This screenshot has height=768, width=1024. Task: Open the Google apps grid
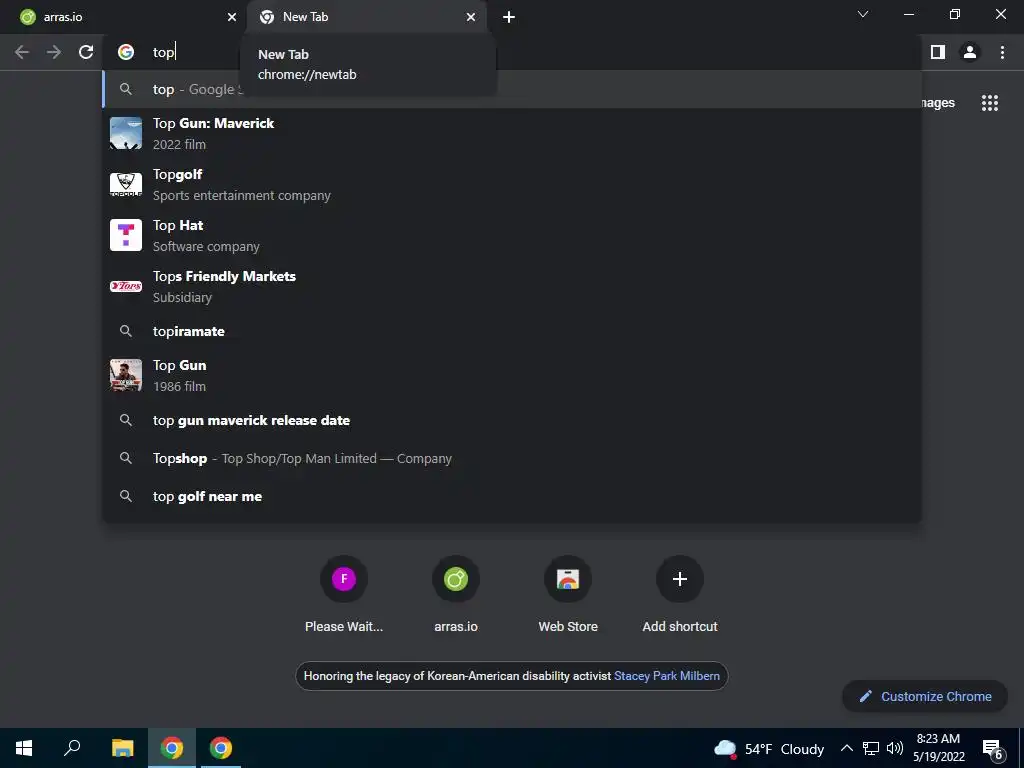pos(990,103)
